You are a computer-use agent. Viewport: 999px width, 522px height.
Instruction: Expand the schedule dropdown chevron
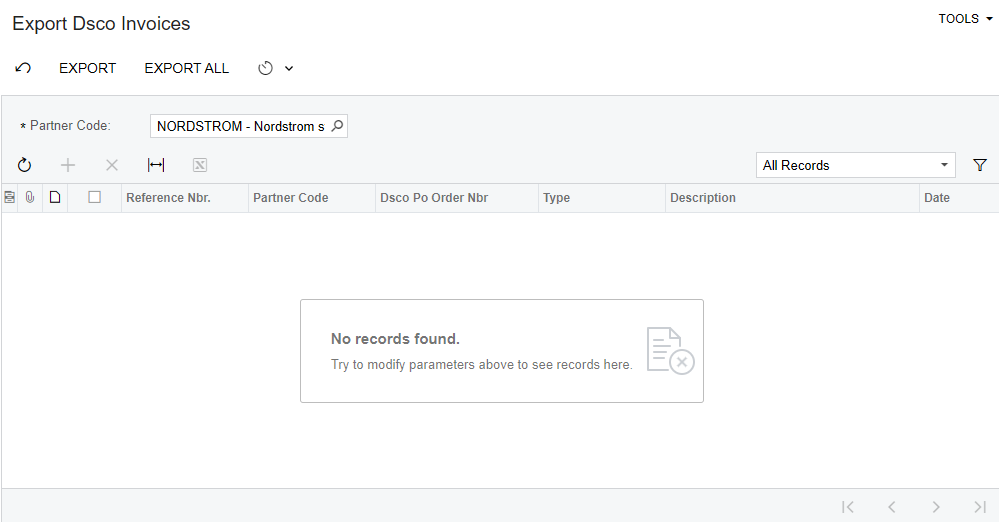(289, 68)
